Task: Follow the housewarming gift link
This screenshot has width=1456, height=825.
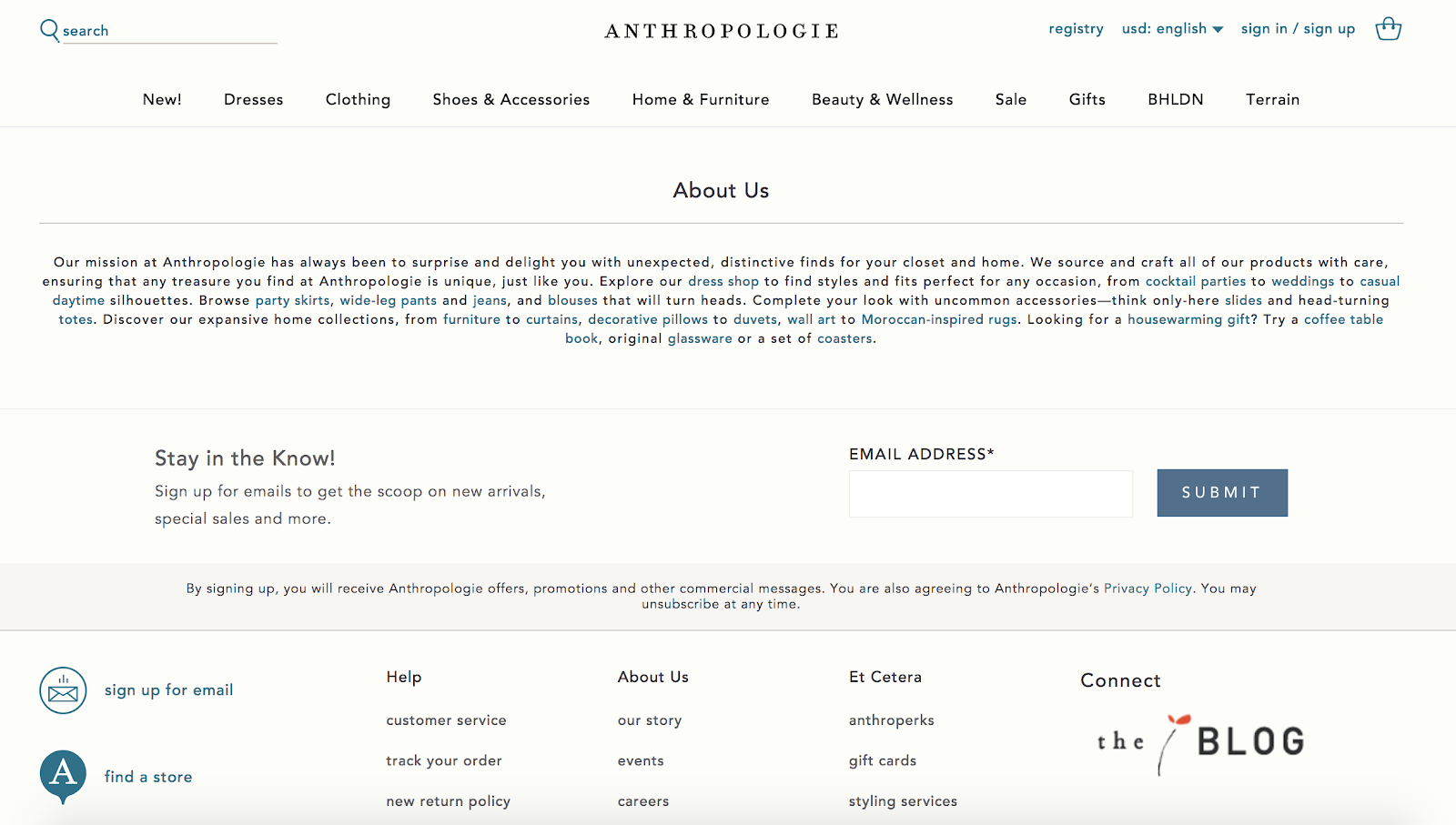Action: coord(1189,320)
